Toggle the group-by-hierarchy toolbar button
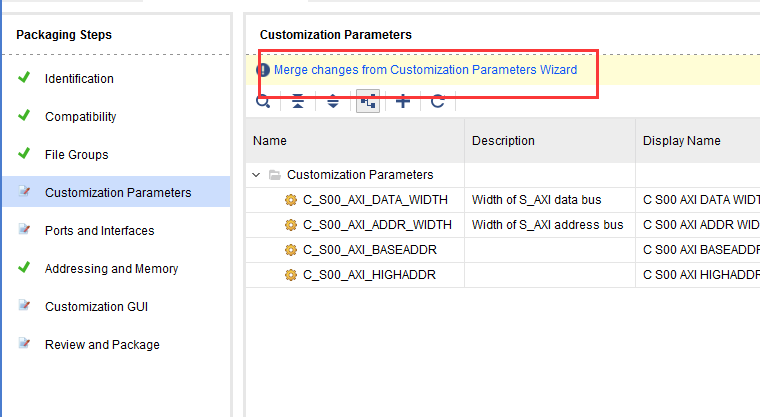Screen dimensions: 760x417 click(367, 101)
